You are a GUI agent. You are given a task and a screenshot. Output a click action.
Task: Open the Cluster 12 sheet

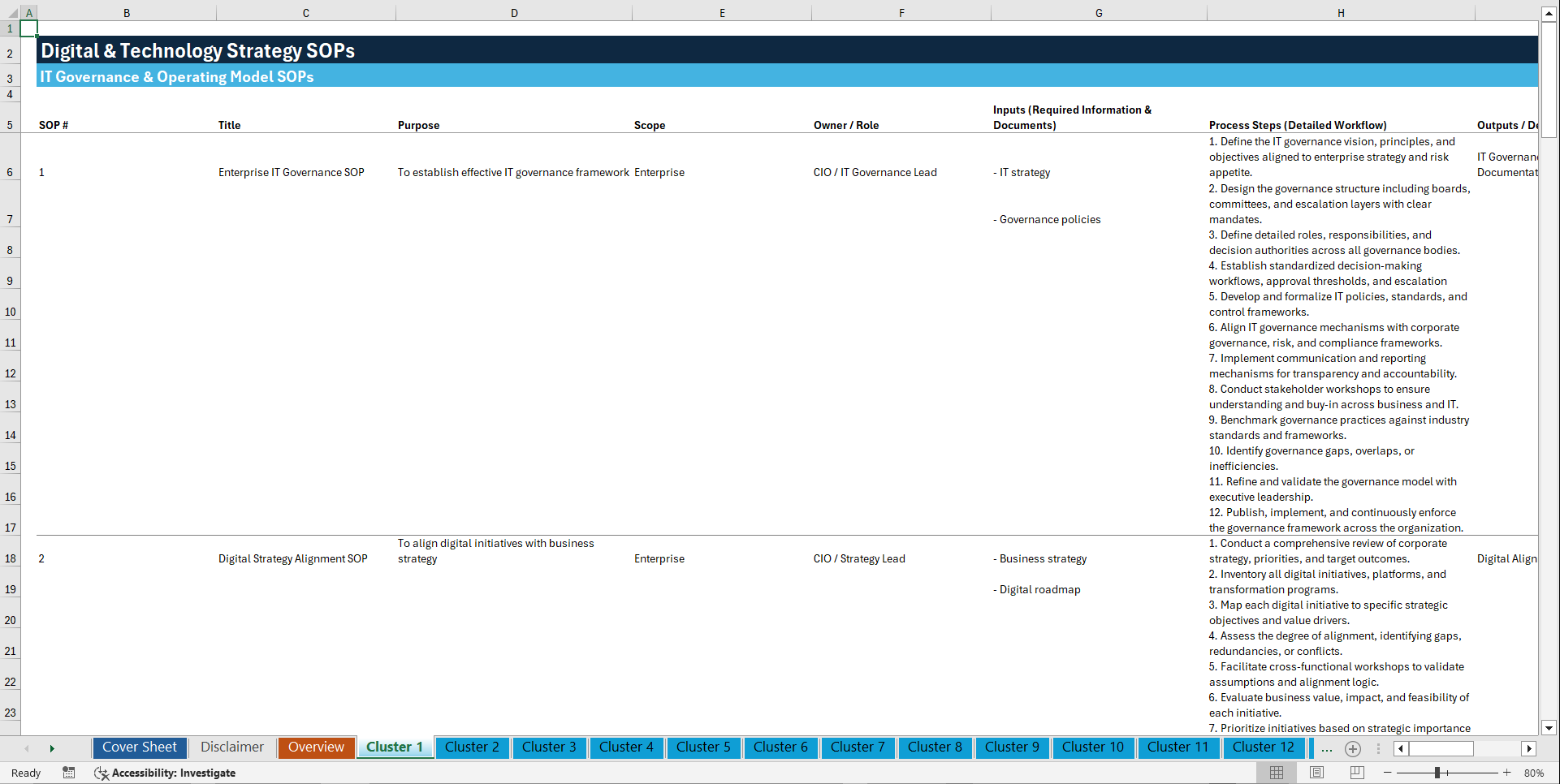[1264, 747]
